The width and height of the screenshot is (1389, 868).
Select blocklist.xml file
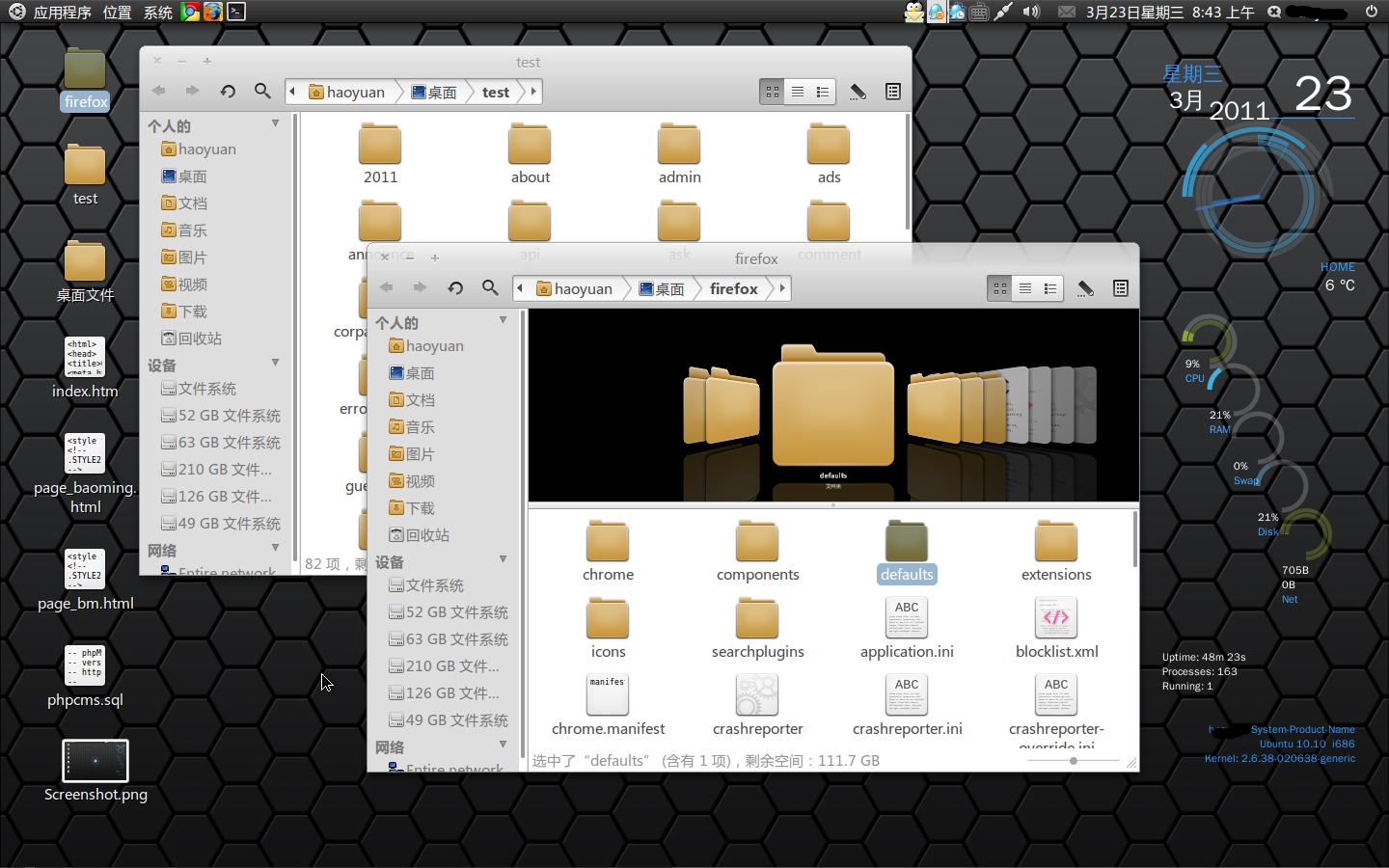(1056, 629)
